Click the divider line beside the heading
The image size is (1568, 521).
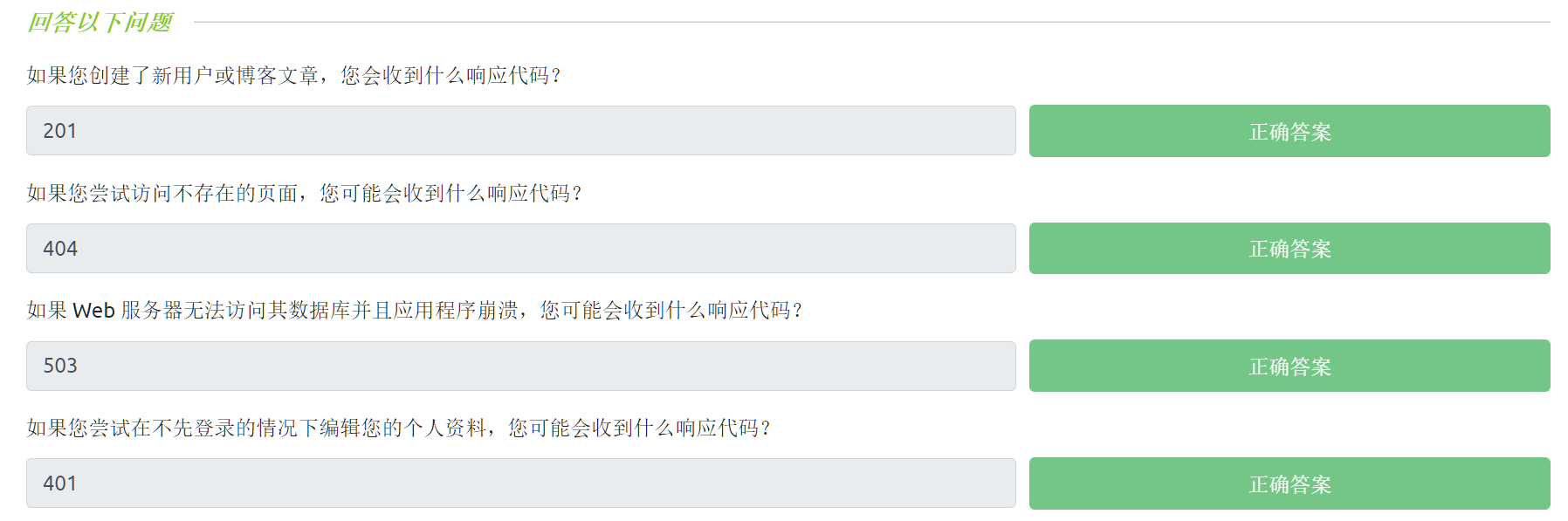click(871, 22)
